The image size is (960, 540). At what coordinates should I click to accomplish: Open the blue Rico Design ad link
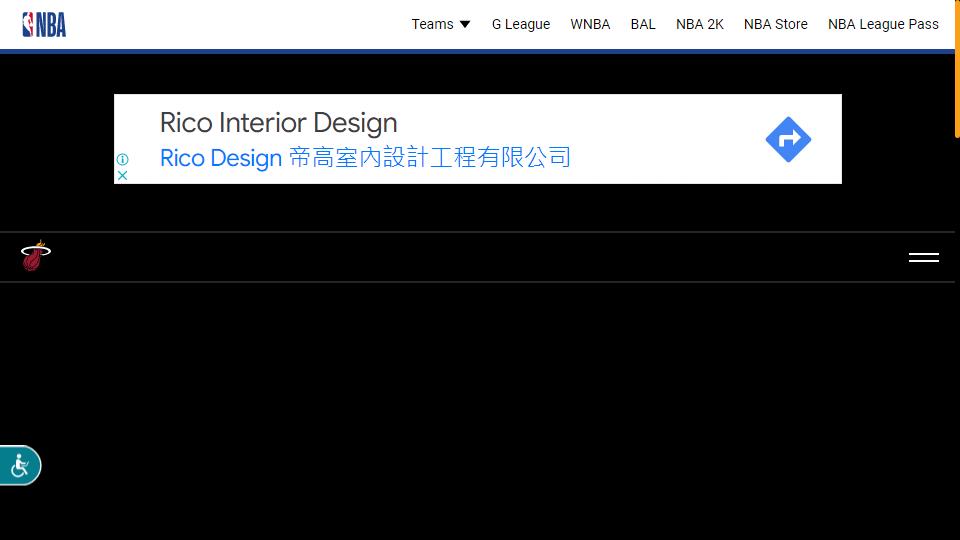coord(221,158)
